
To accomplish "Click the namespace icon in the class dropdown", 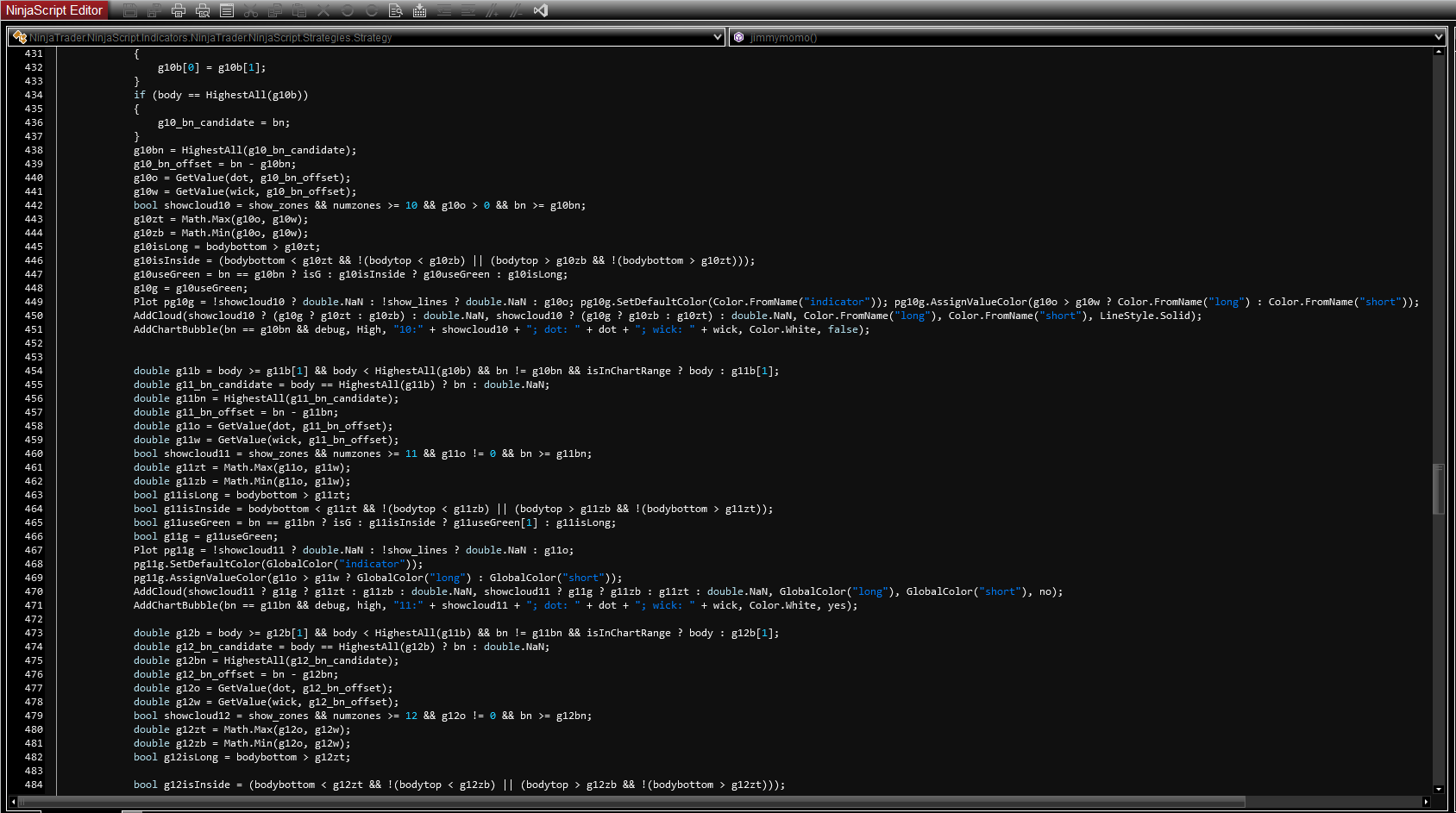I will [x=20, y=37].
